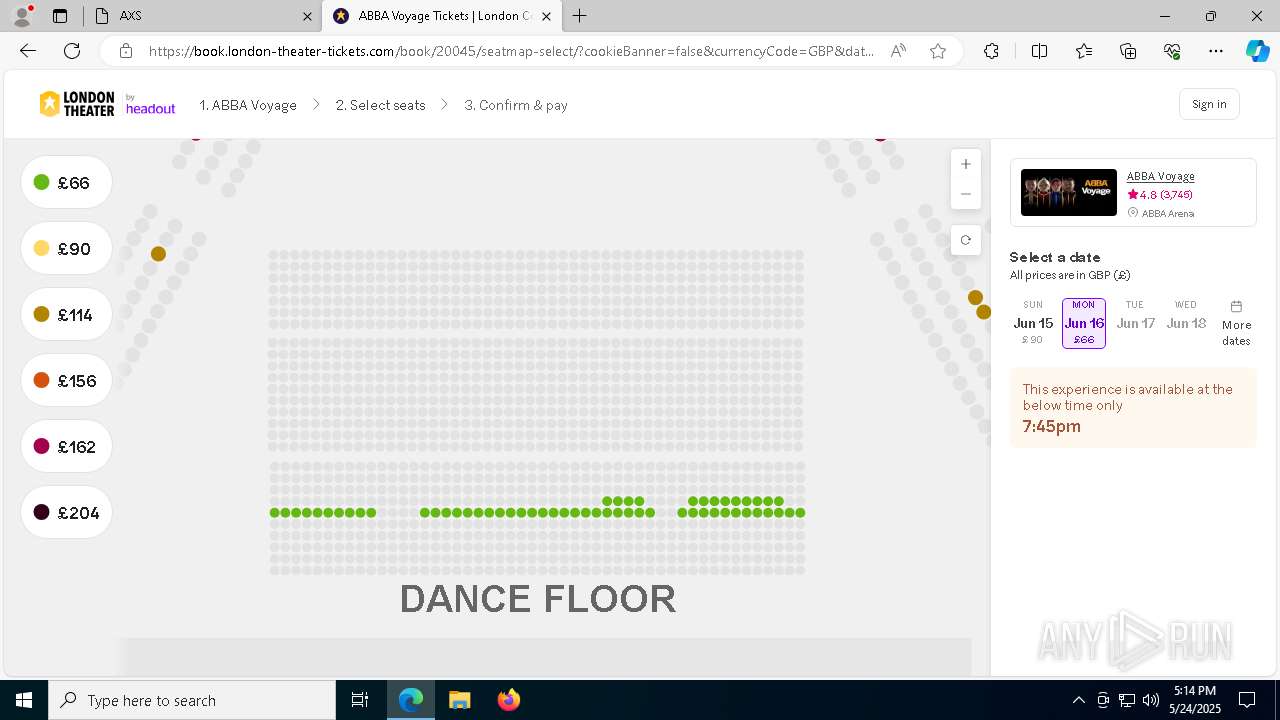The height and width of the screenshot is (720, 1280).
Task: Zoom in on the seat map
Action: click(x=965, y=164)
